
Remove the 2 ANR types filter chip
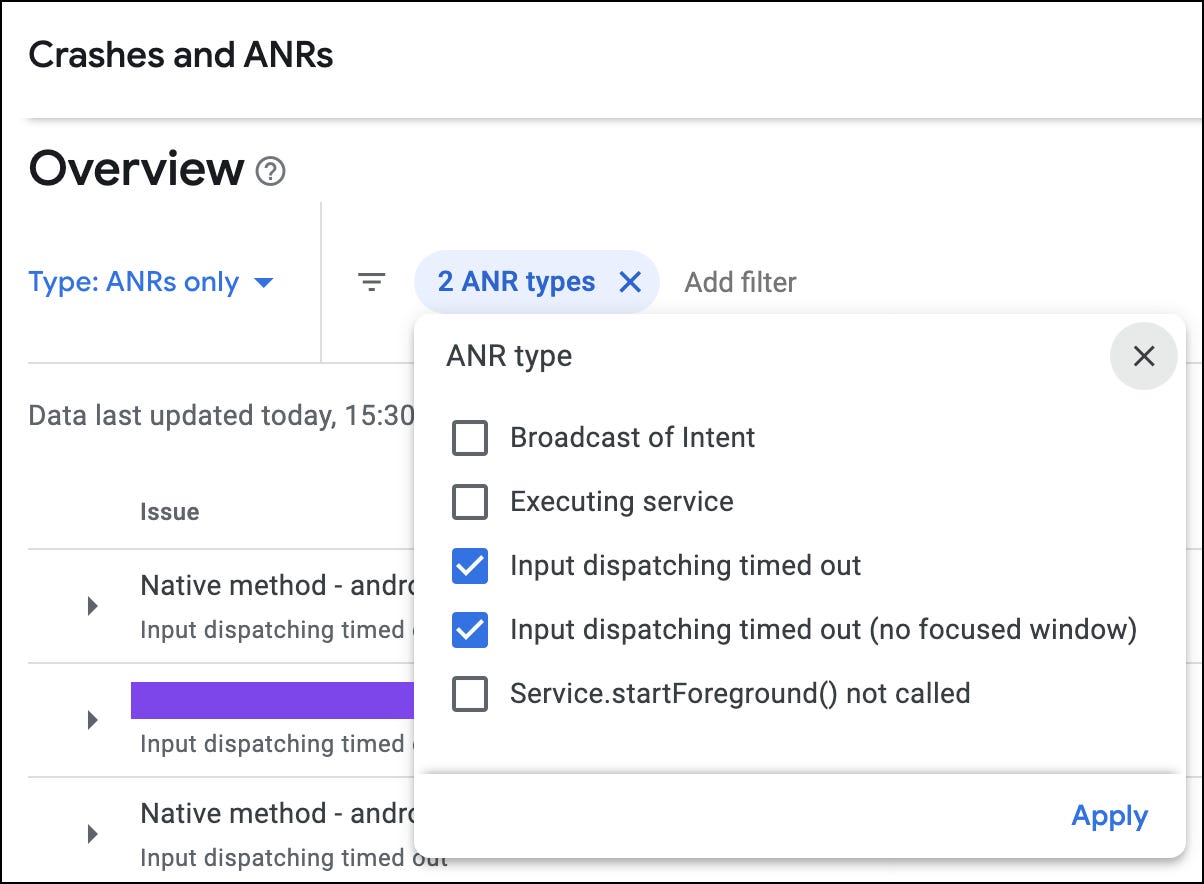(630, 283)
